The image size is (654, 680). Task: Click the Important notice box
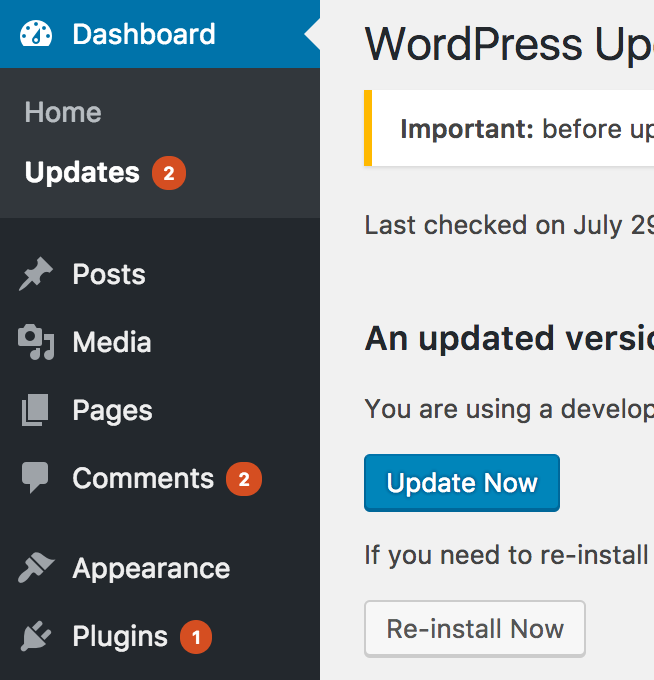tap(510, 129)
